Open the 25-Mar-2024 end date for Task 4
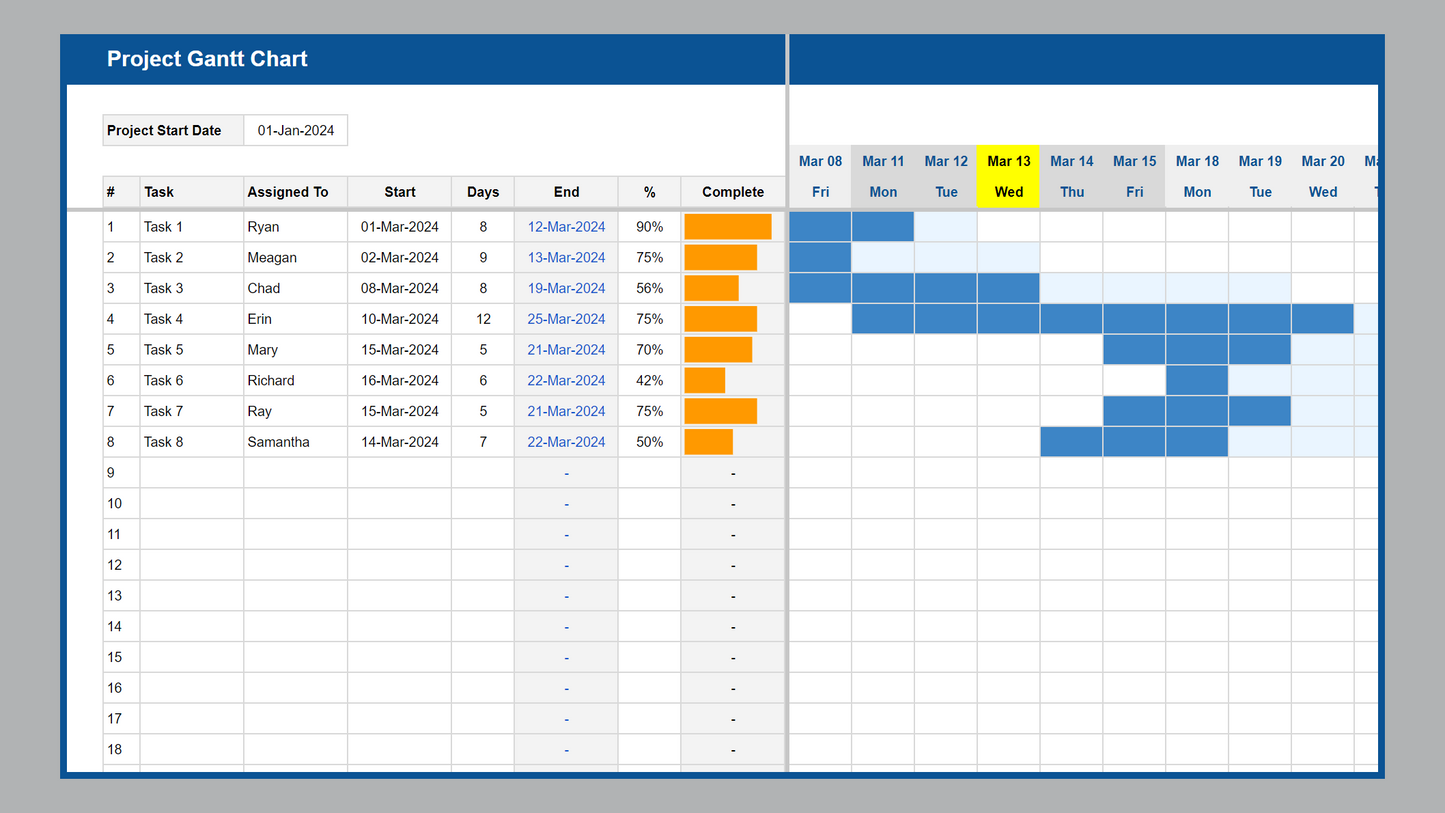 coord(566,319)
